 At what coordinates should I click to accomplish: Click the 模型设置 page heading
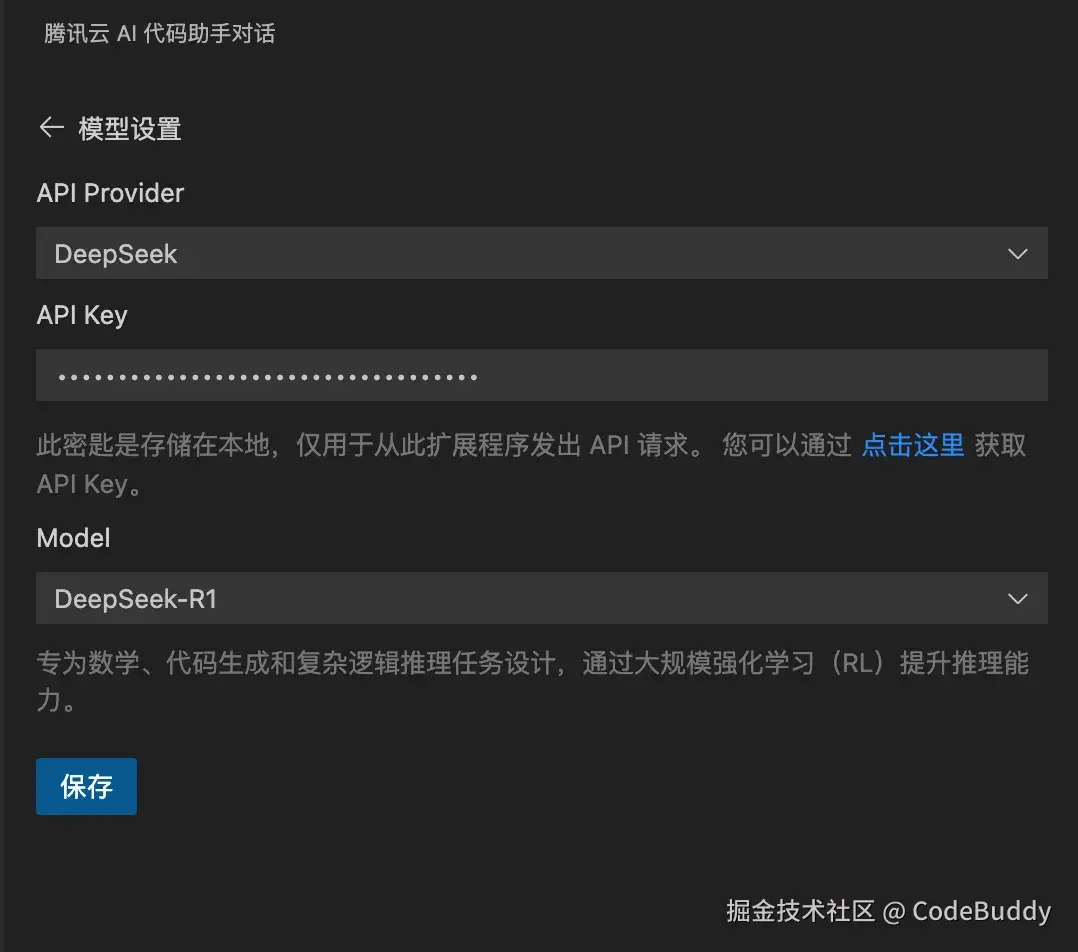pyautogui.click(x=130, y=129)
